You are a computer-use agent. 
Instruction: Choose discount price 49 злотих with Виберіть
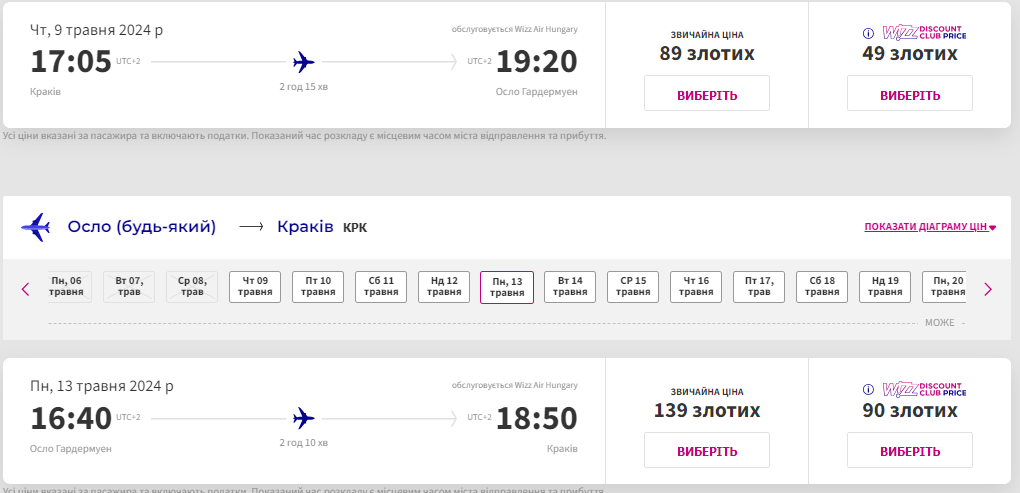[909, 94]
